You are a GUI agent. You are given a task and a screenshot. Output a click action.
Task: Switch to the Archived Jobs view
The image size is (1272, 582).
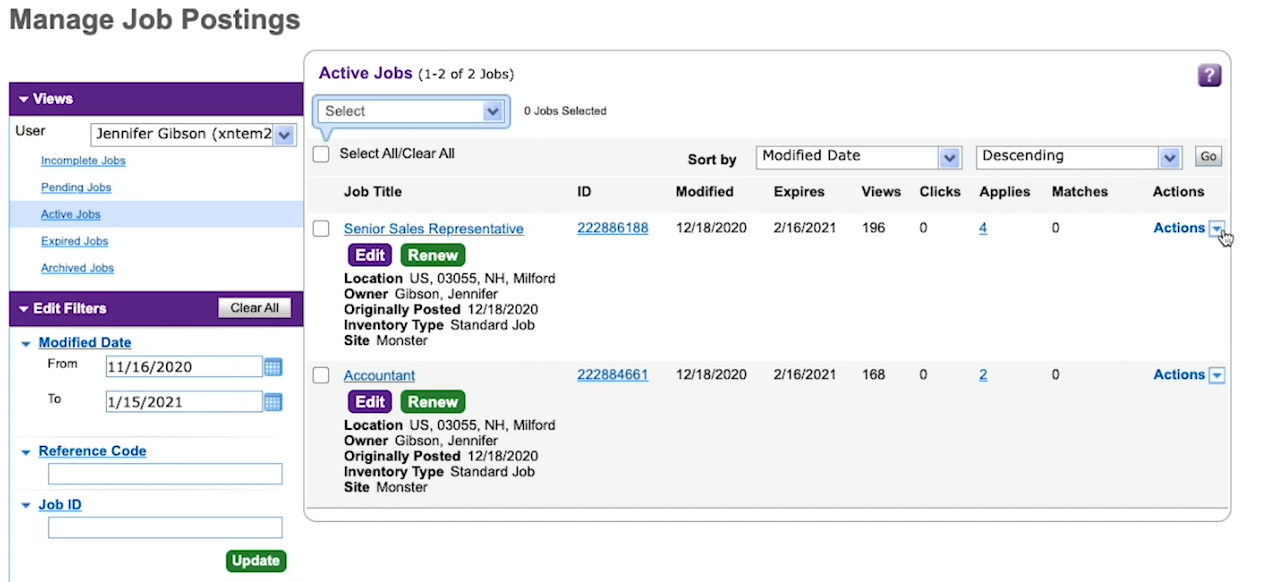pyautogui.click(x=77, y=267)
